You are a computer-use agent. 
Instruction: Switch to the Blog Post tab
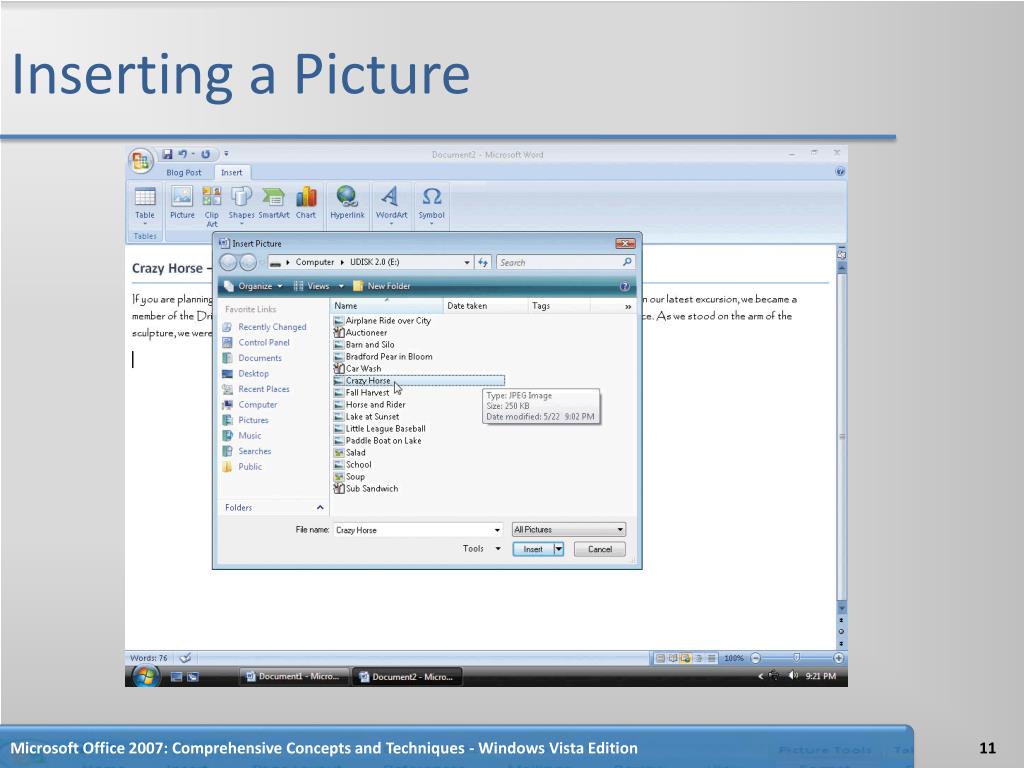click(x=183, y=173)
